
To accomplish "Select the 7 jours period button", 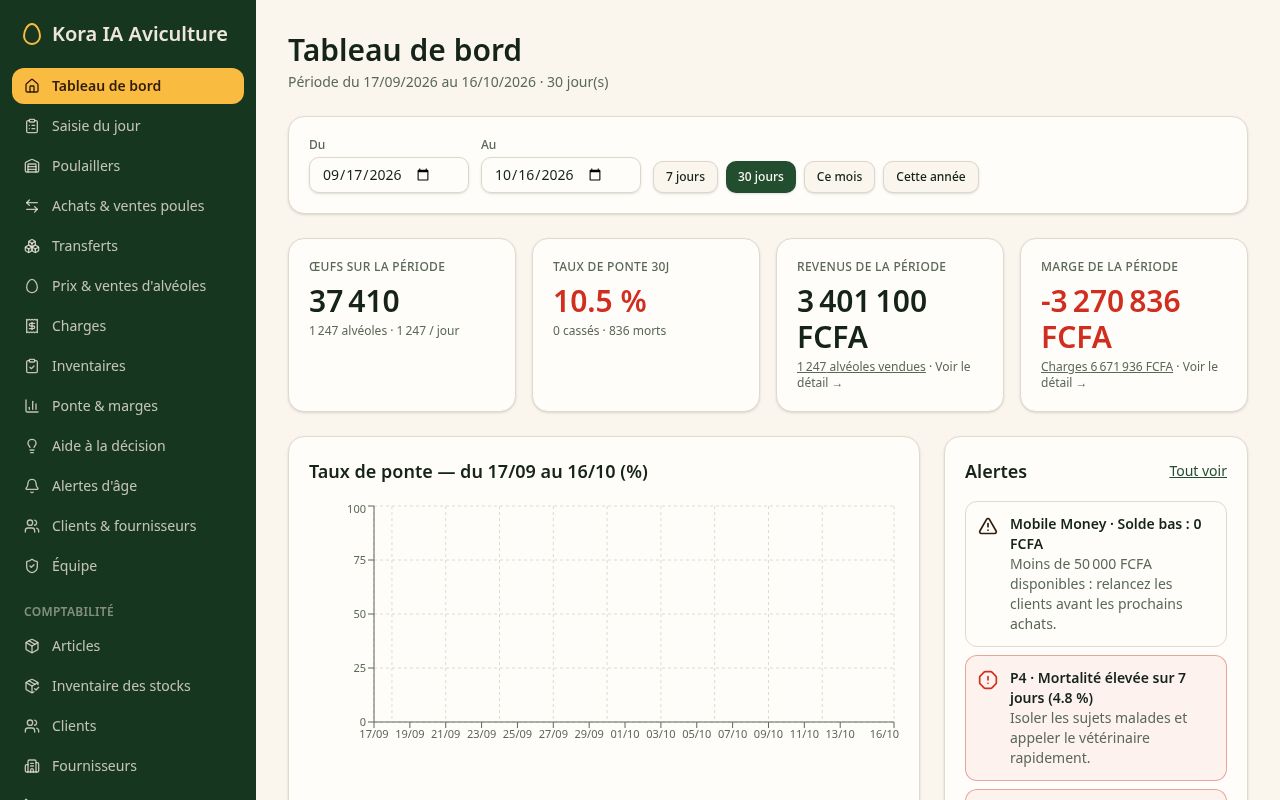I will [x=685, y=177].
